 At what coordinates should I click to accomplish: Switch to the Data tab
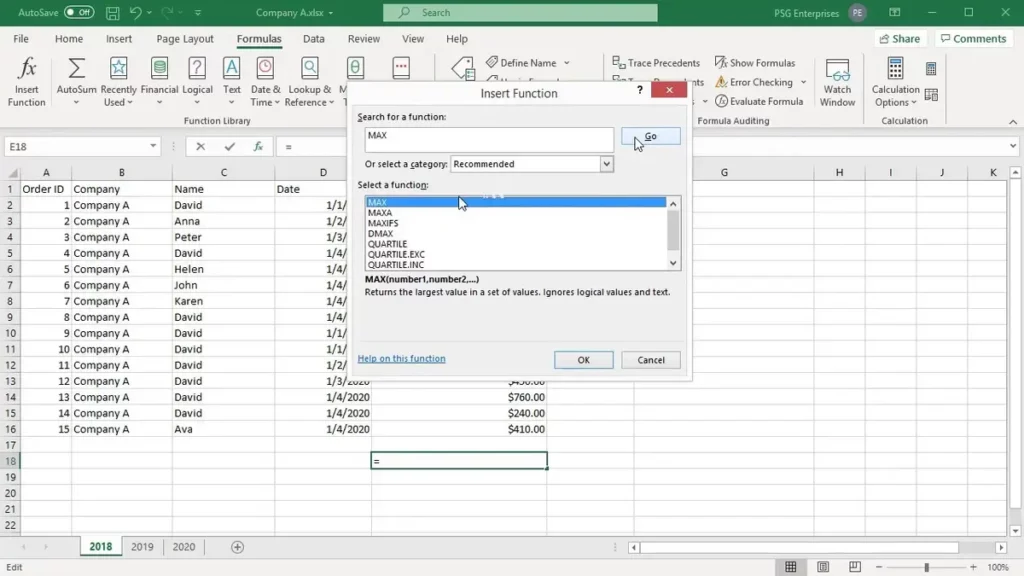pyautogui.click(x=313, y=39)
